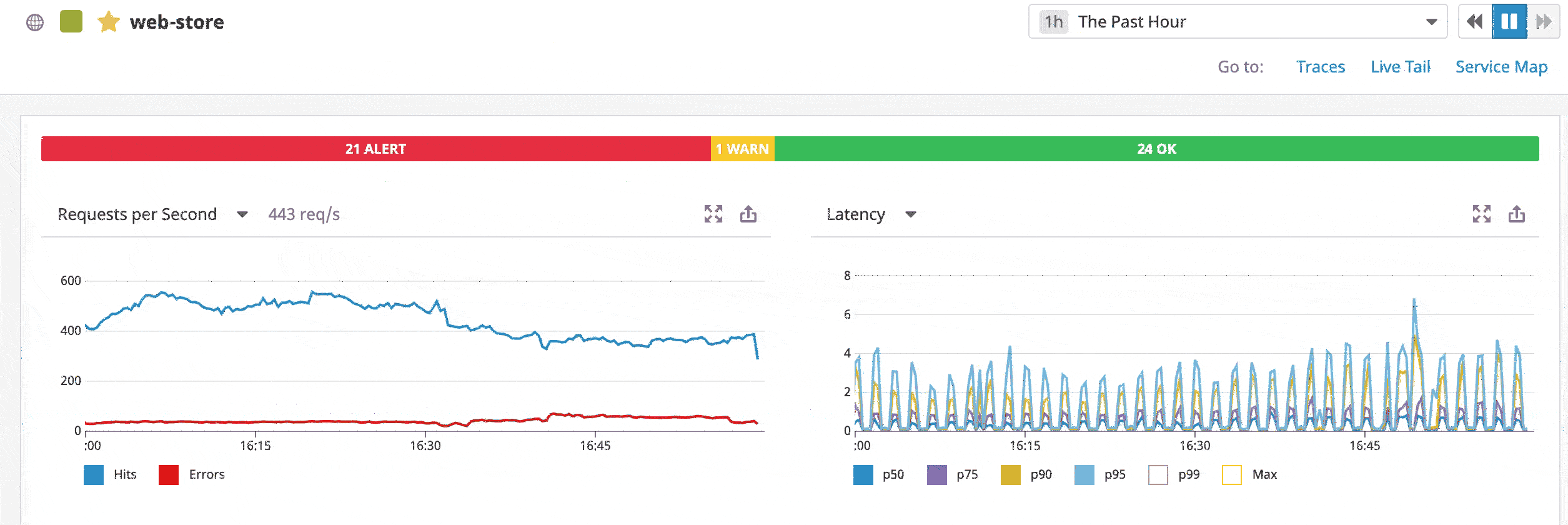
Task: Click the 443 req/s value
Action: click(x=304, y=214)
